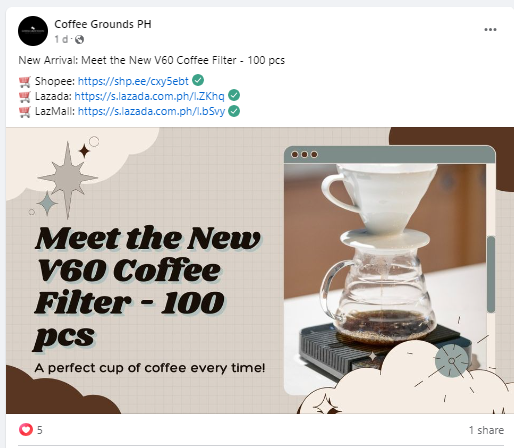Open the LazMall s.lazada.com.ph/l.bSvy link
Screen dimensions: 514x448
(x=151, y=111)
